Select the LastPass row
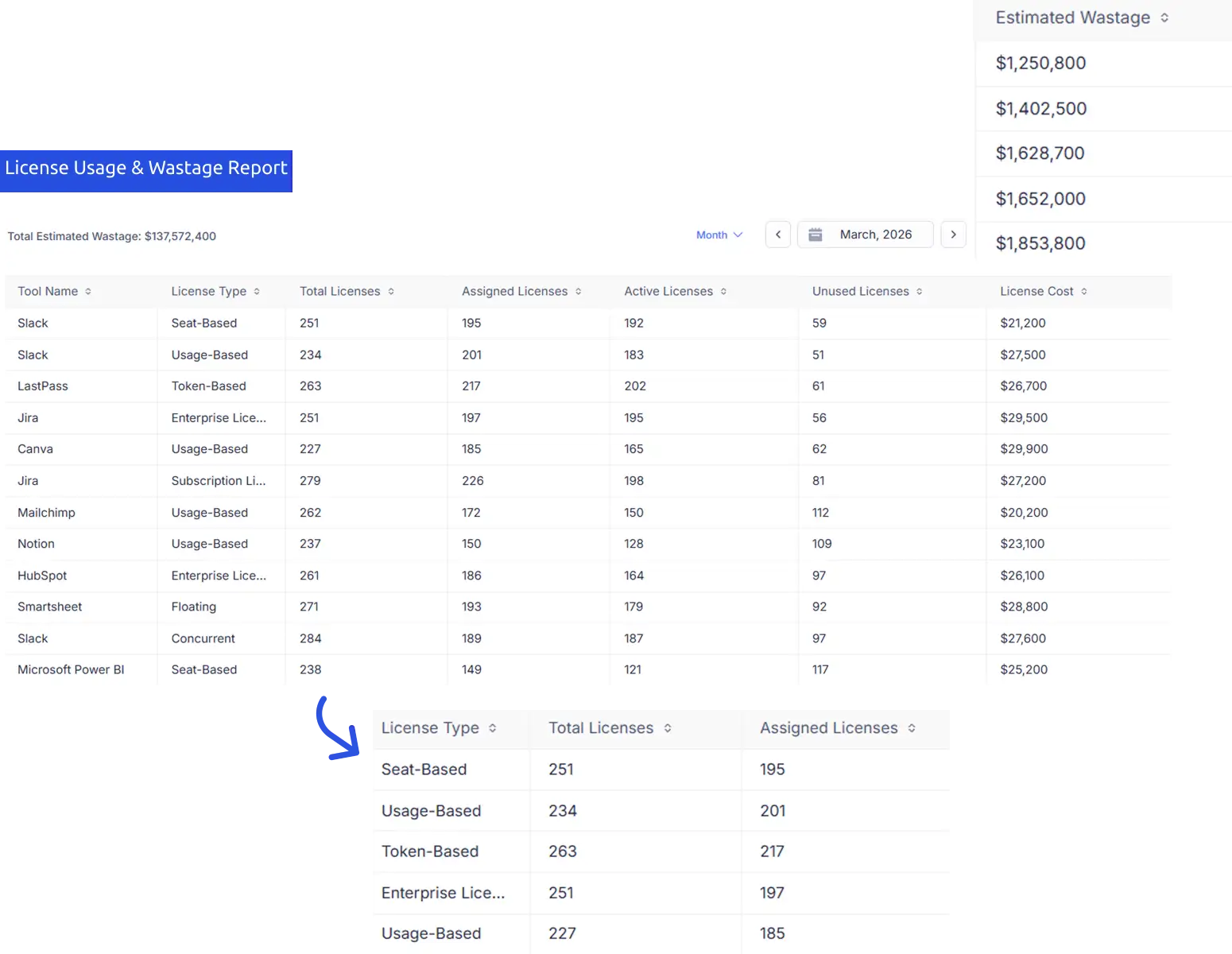 pyautogui.click(x=42, y=386)
